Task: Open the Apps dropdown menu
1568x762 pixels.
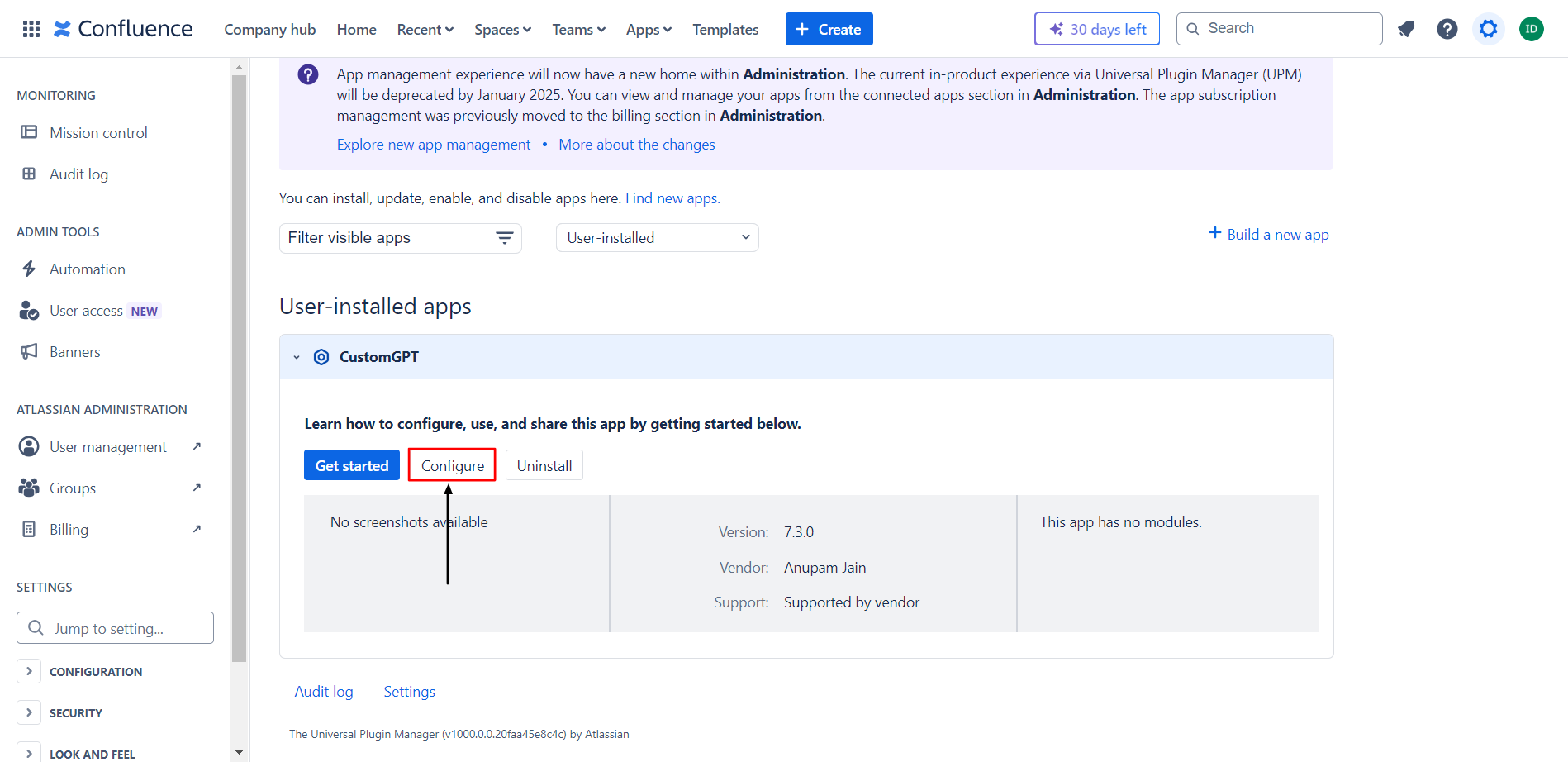Action: [x=649, y=30]
